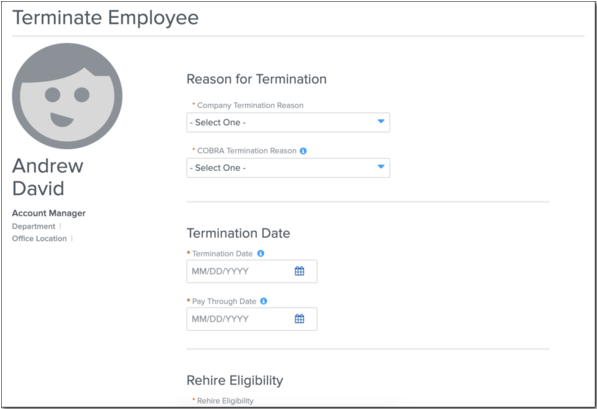Click the Rehire Eligibility section heading
This screenshot has width=597, height=409.
[x=235, y=380]
